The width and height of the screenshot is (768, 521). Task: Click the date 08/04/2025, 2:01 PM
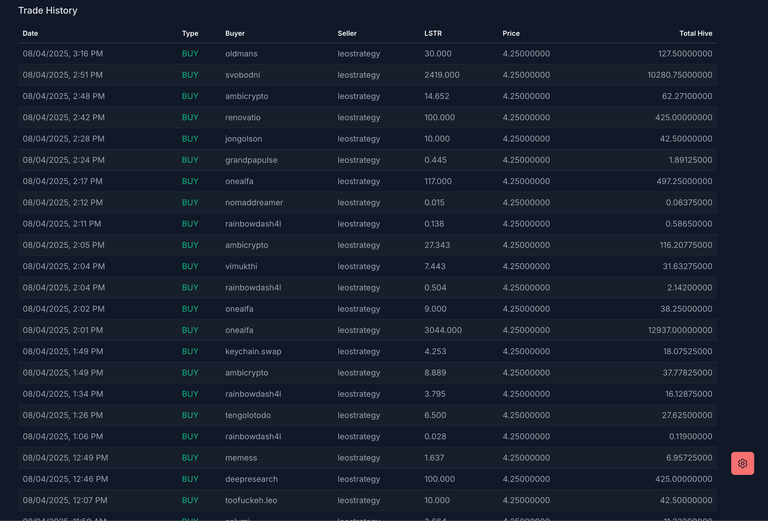(63, 330)
